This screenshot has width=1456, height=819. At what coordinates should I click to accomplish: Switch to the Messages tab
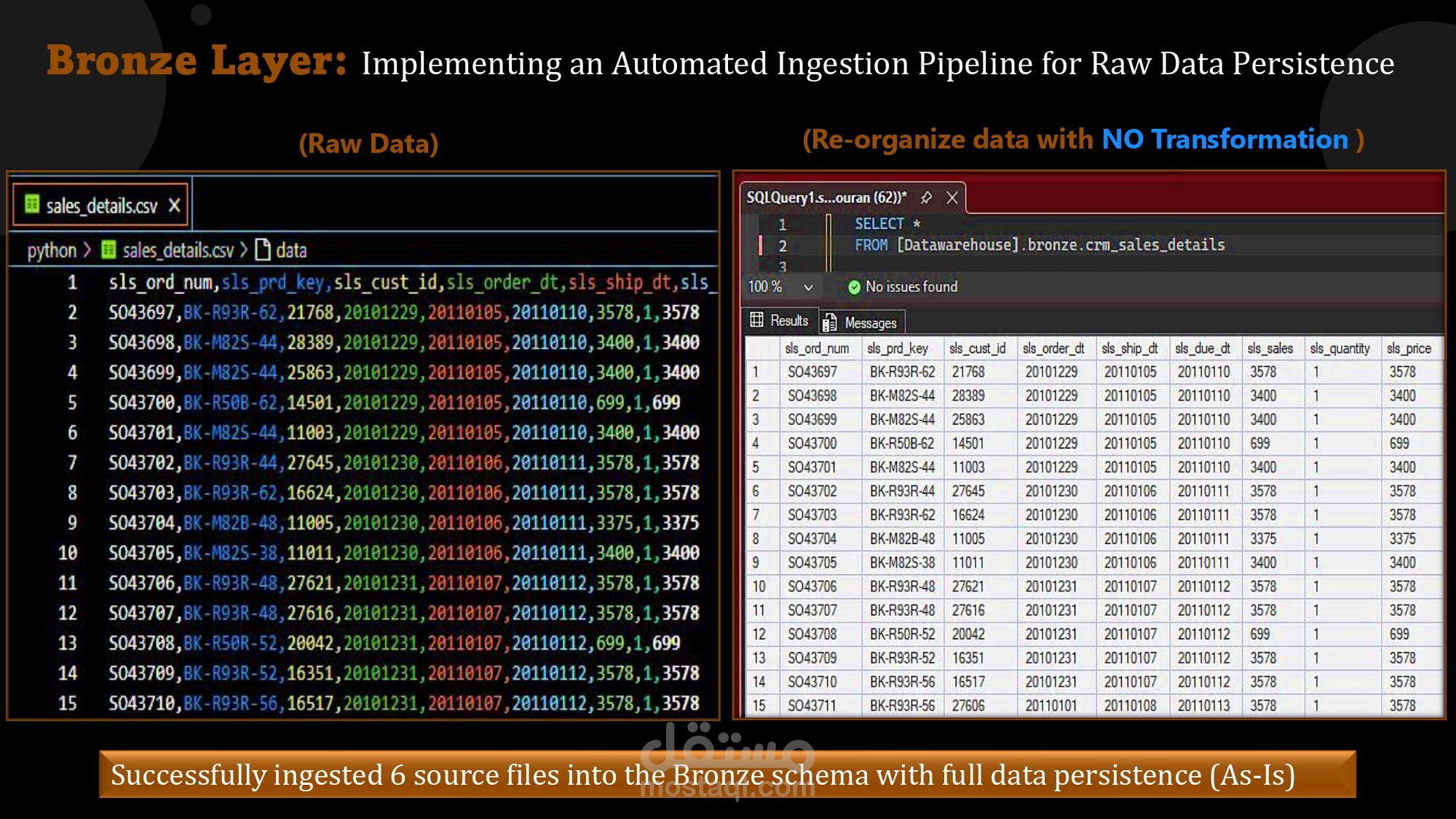tap(862, 322)
